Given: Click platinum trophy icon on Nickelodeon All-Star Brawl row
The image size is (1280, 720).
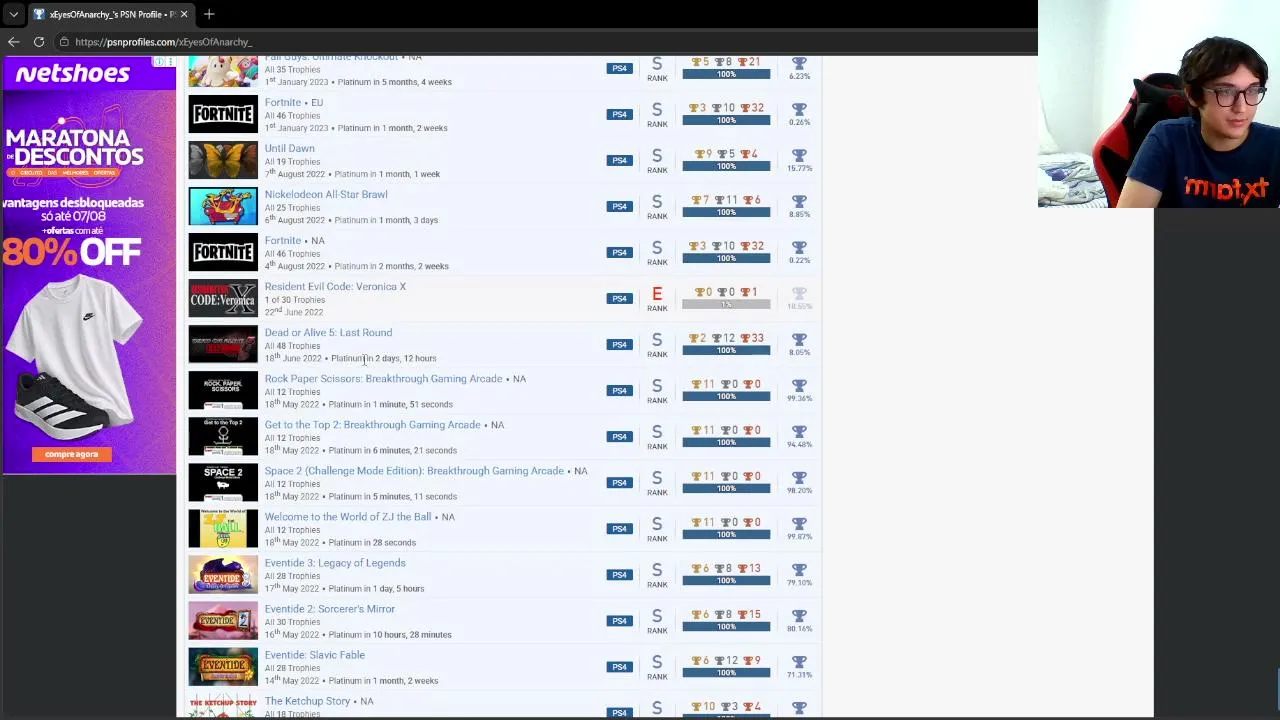Looking at the screenshot, I should click(799, 201).
